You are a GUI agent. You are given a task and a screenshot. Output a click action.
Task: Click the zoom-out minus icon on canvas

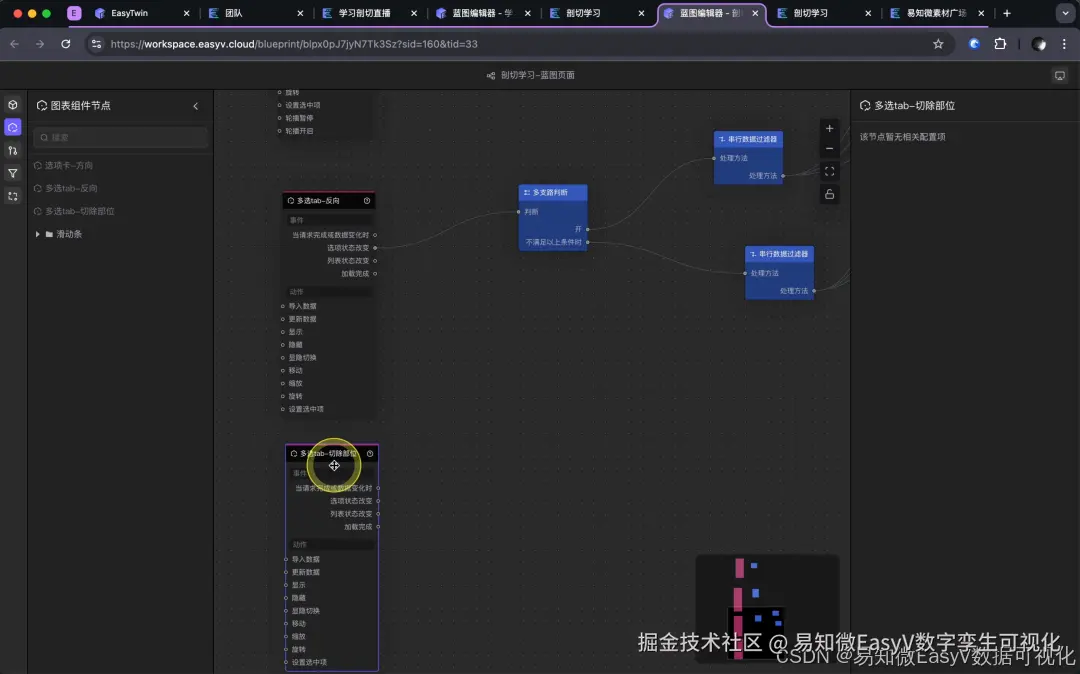point(829,149)
